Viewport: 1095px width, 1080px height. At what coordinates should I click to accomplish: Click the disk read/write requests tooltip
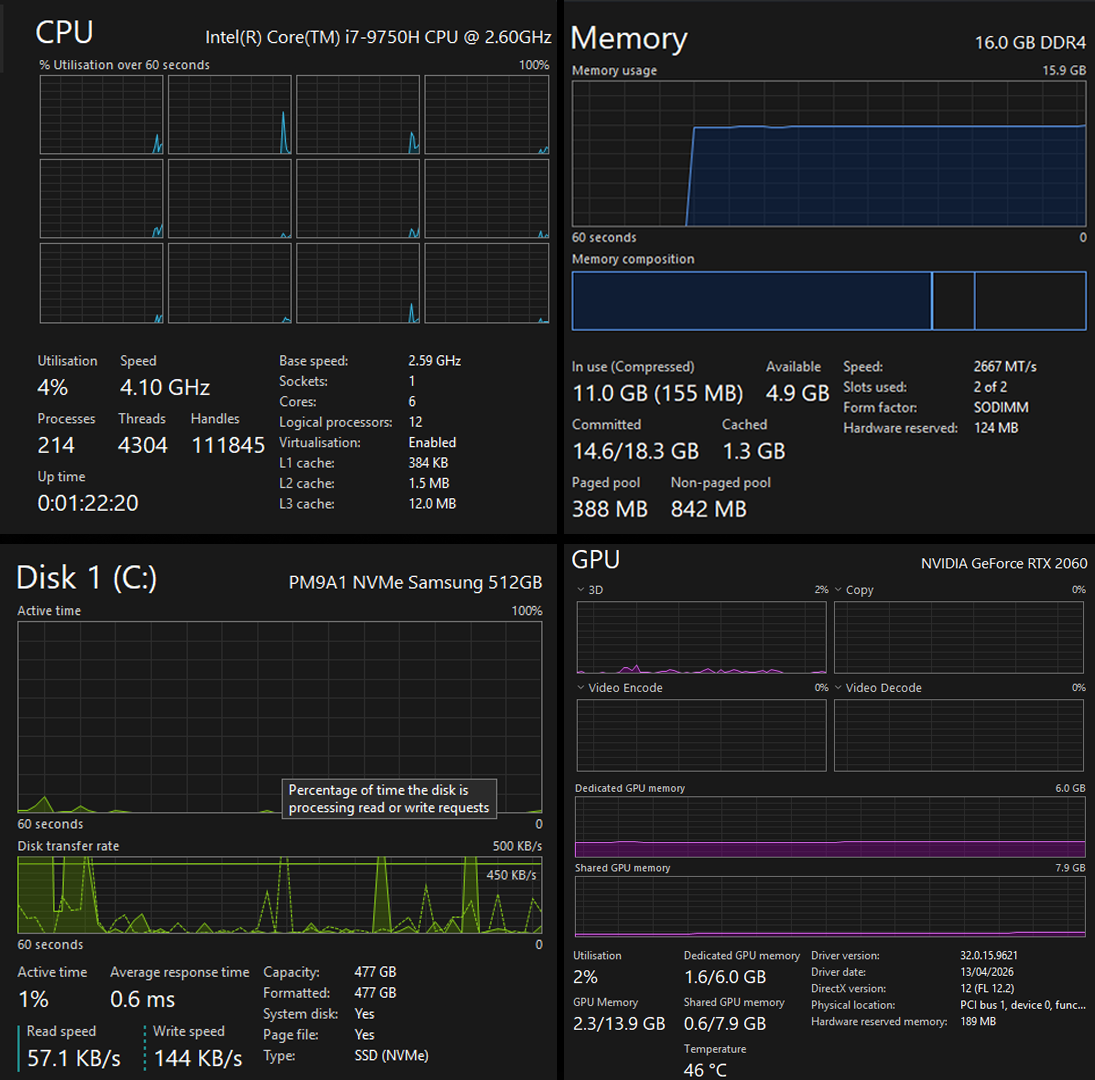pyautogui.click(x=389, y=799)
